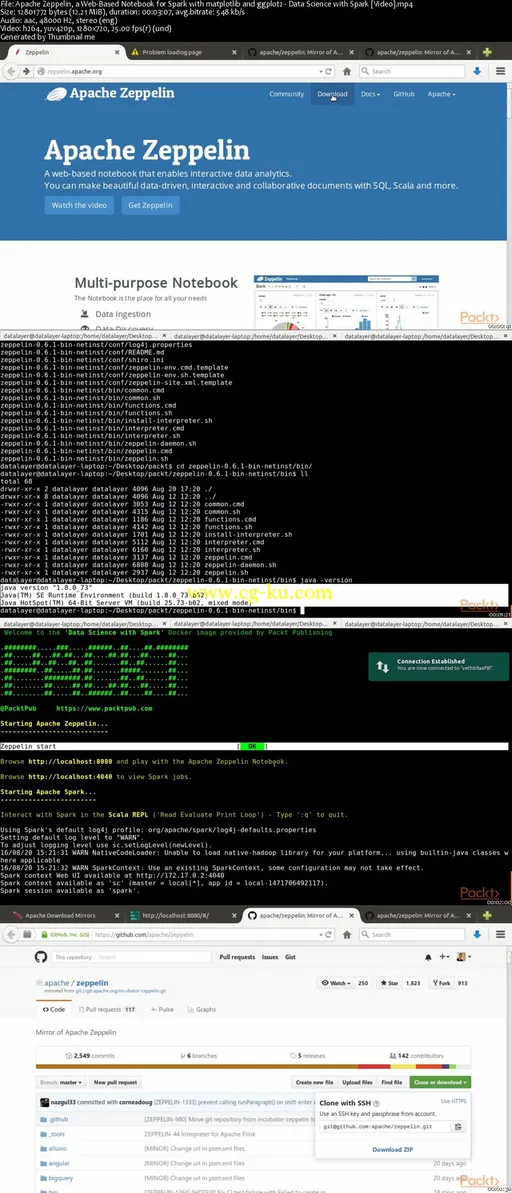Open the Clone or download dropdown
This screenshot has width=512, height=1193.
tap(440, 1082)
